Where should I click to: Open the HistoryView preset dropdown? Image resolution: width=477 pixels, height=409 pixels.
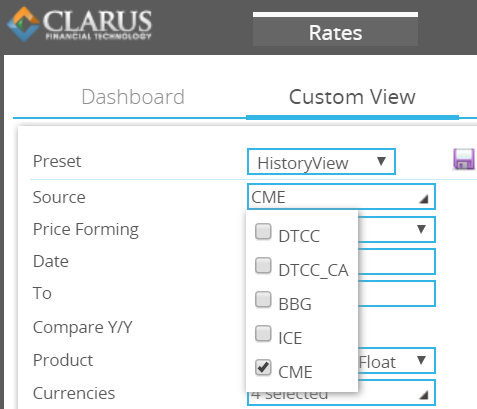(321, 162)
